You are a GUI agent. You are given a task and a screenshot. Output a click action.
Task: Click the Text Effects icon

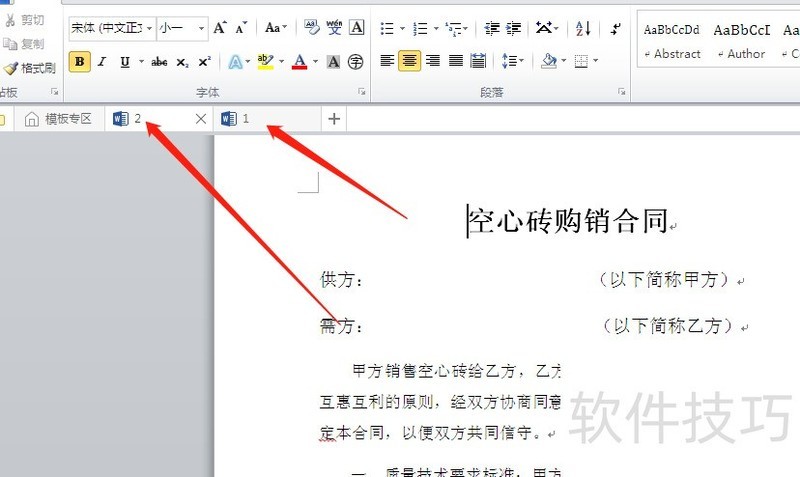(235, 62)
